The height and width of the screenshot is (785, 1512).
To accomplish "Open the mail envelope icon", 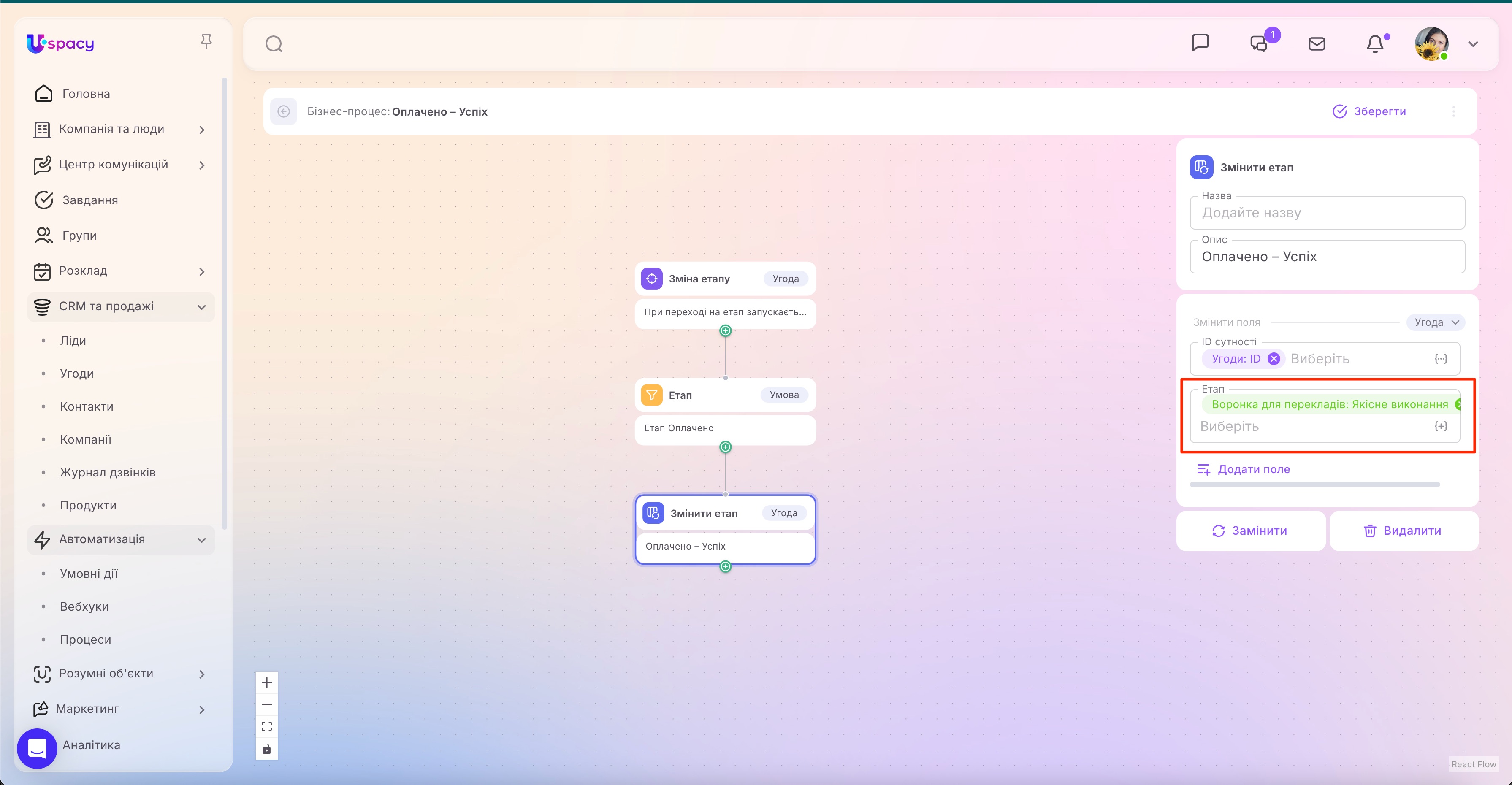I will [1317, 44].
